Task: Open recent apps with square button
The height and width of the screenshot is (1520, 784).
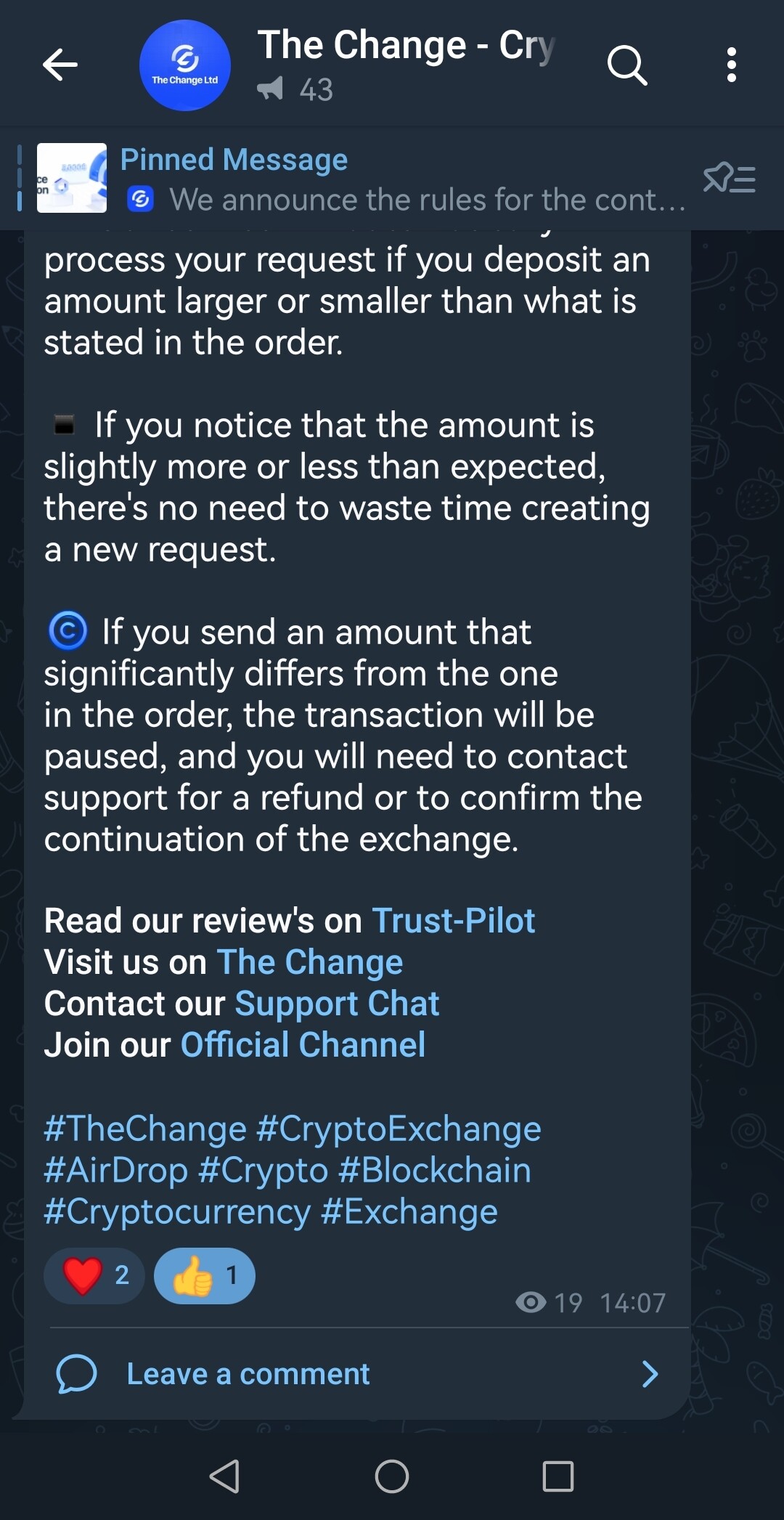Action: 558,1476
